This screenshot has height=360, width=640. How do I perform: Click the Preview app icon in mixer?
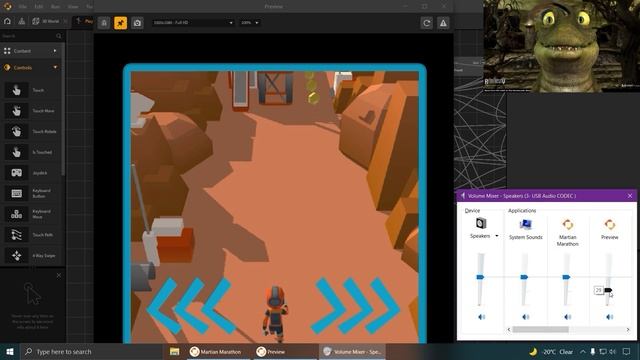coord(609,224)
